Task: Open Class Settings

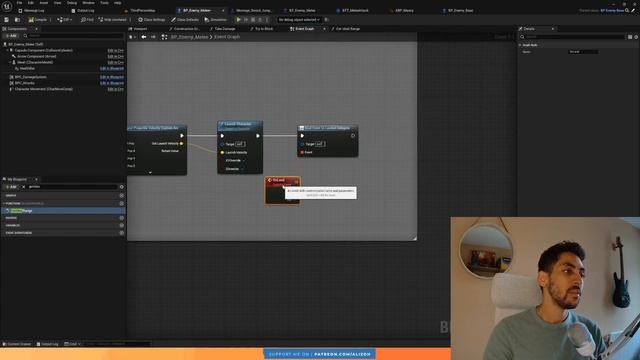Action: click(x=151, y=20)
